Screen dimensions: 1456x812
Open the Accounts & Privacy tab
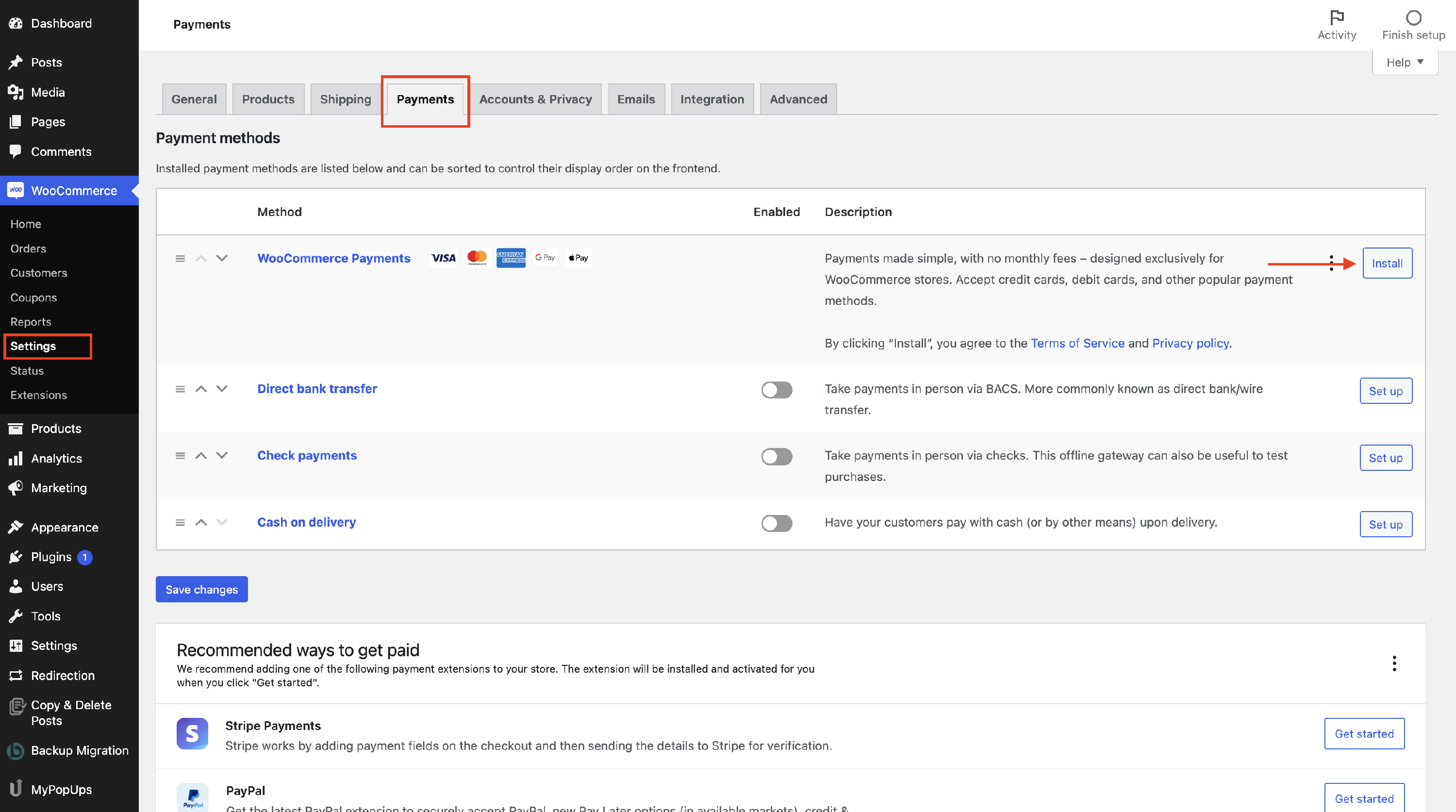coord(535,99)
